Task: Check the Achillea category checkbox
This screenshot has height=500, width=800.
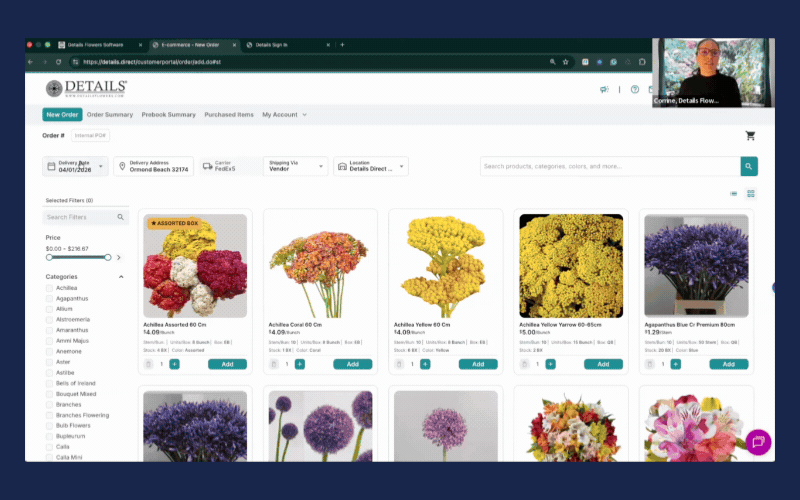Action: pos(50,288)
